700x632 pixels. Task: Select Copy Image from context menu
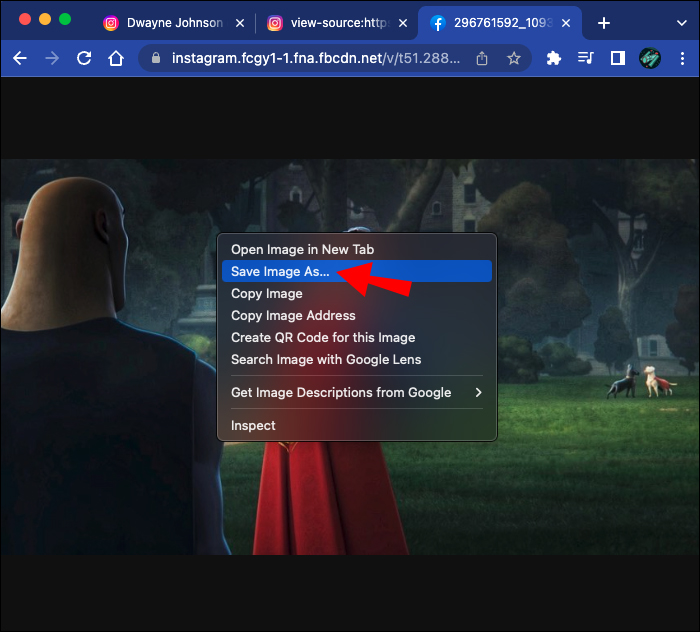coord(357,293)
